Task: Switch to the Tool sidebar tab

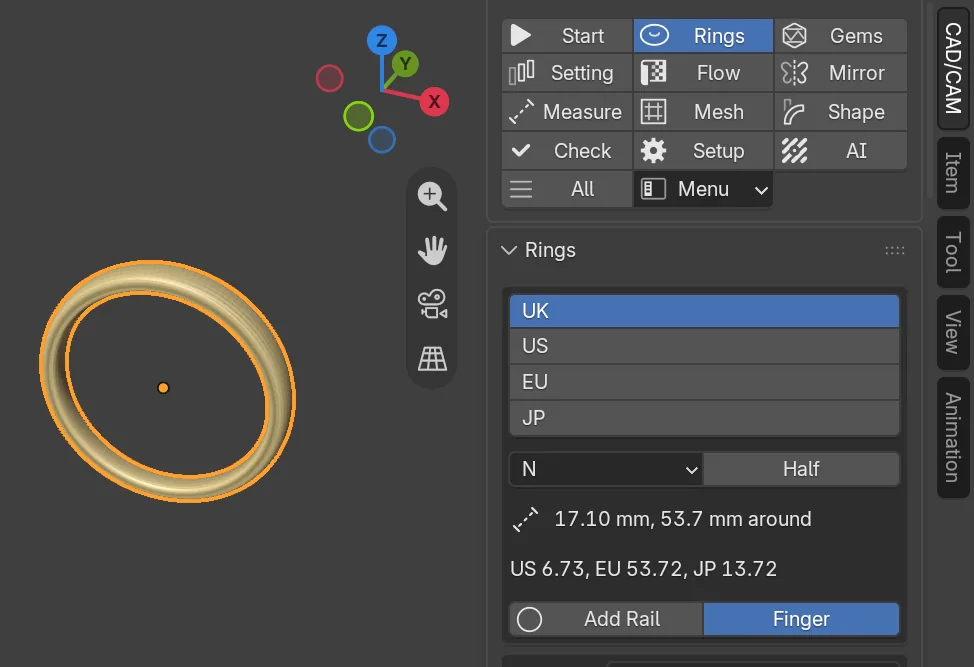Action: coord(954,252)
